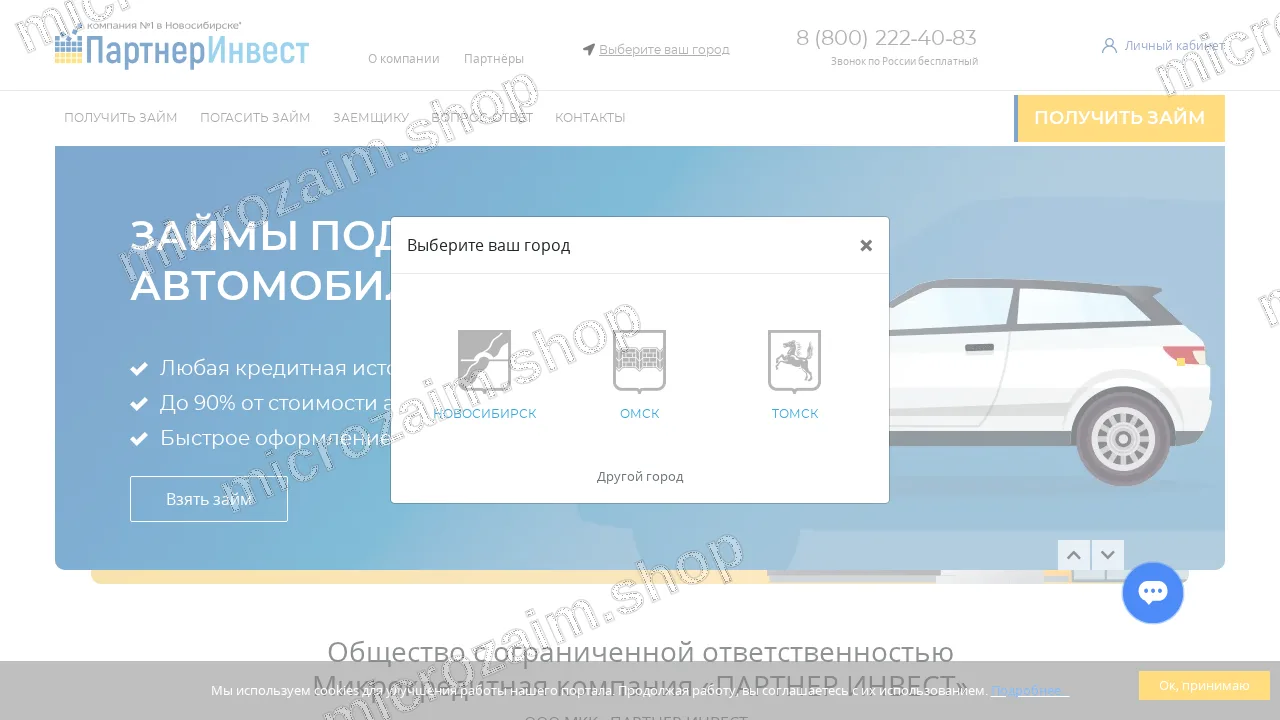This screenshot has width=1280, height=720.
Task: Open the ЗАЕМЩИКУ menu item
Action: click(371, 118)
